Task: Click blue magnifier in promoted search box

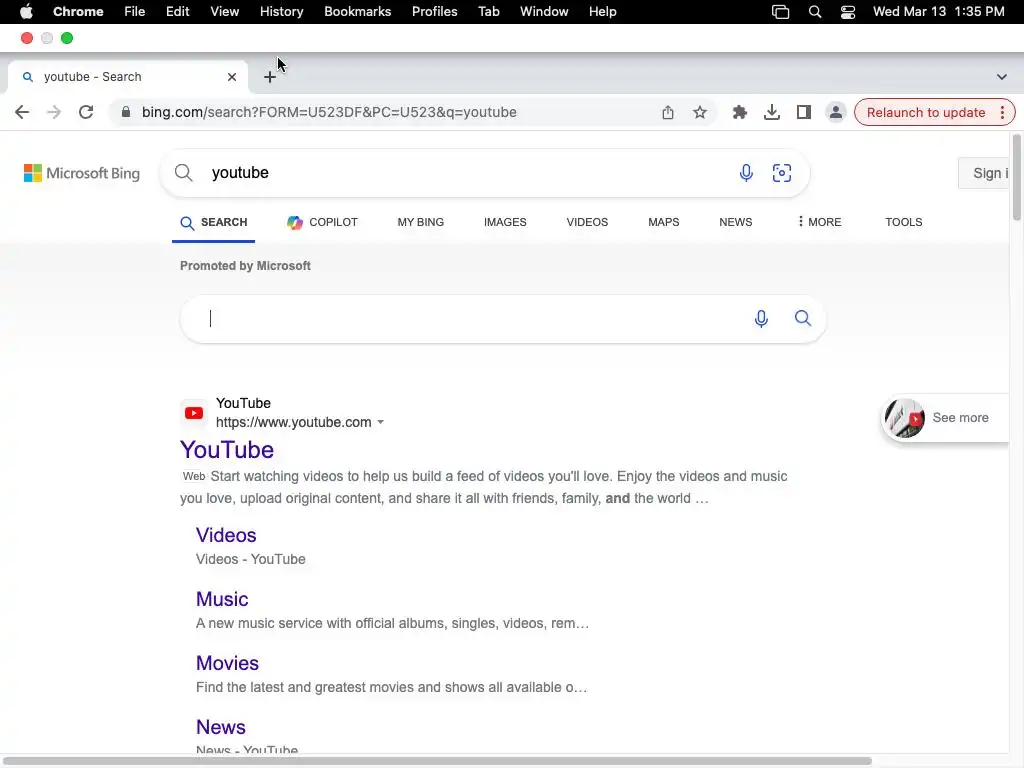Action: click(803, 318)
